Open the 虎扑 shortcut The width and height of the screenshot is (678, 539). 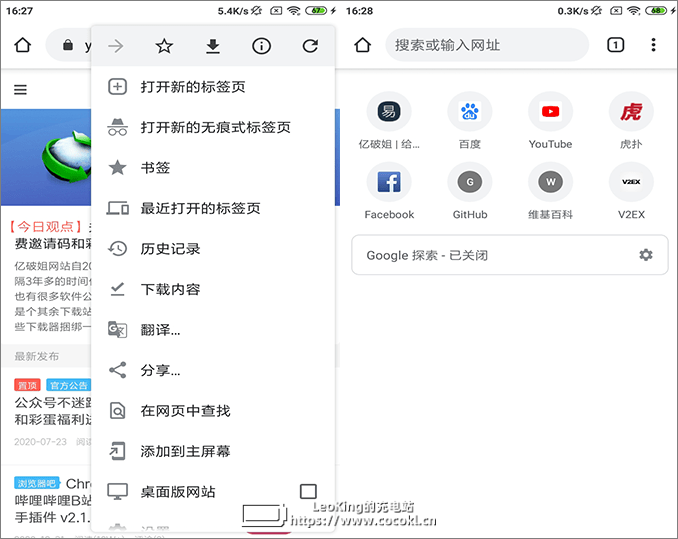631,121
